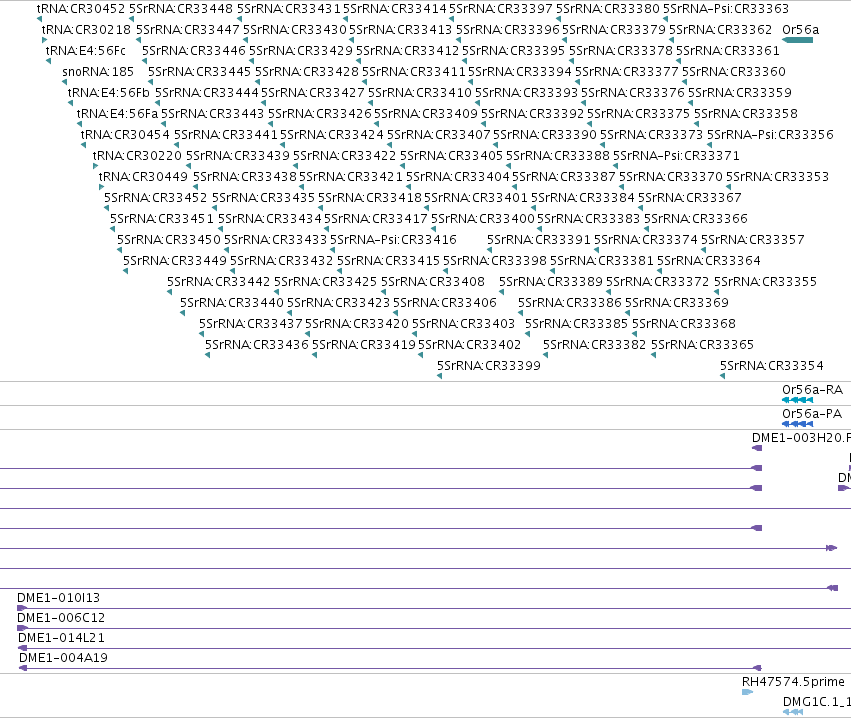Click the tRNA:CR30218 label
This screenshot has width=851, height=718.
[x=86, y=30]
